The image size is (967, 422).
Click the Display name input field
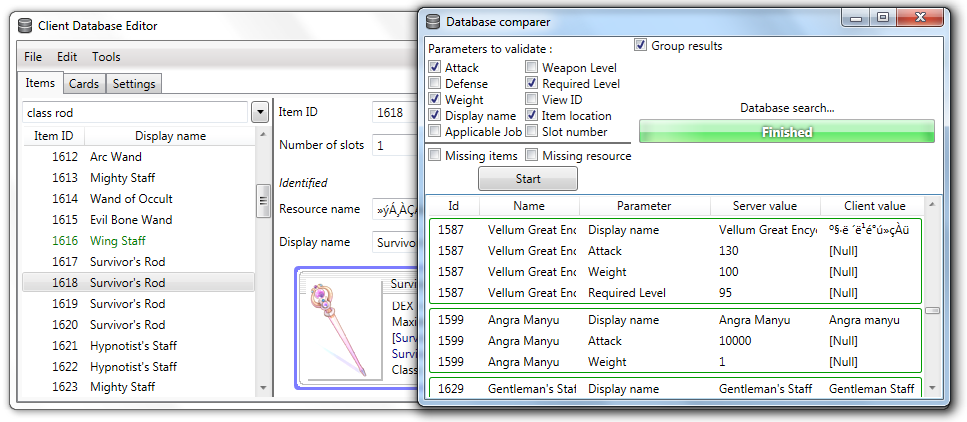[x=395, y=242]
